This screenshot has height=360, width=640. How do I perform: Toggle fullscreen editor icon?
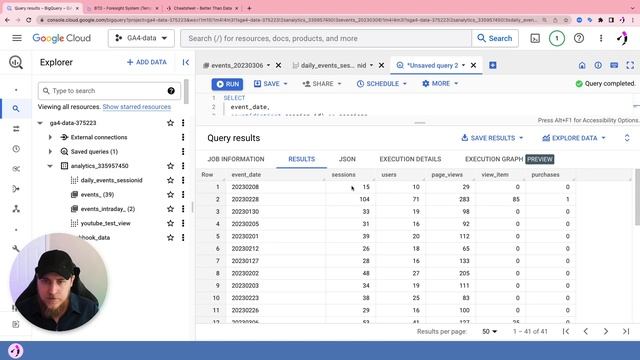(x=630, y=65)
